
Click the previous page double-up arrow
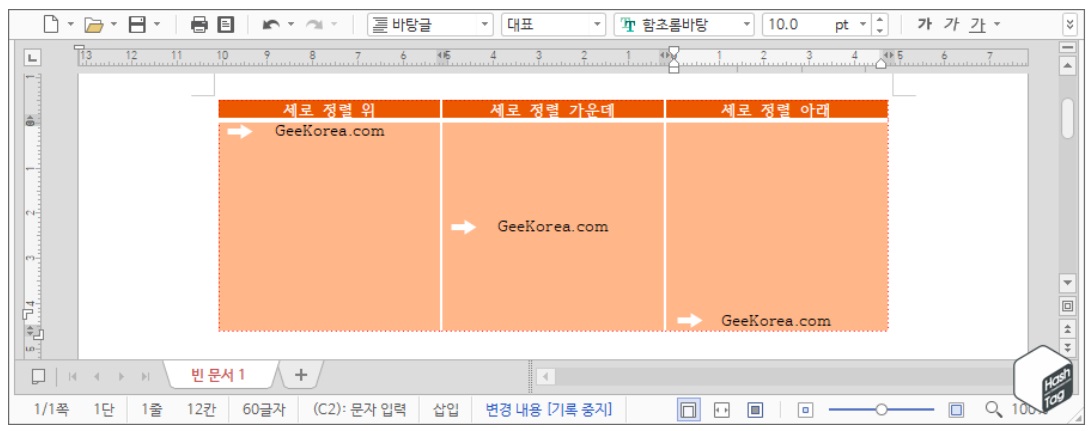click(x=1067, y=327)
